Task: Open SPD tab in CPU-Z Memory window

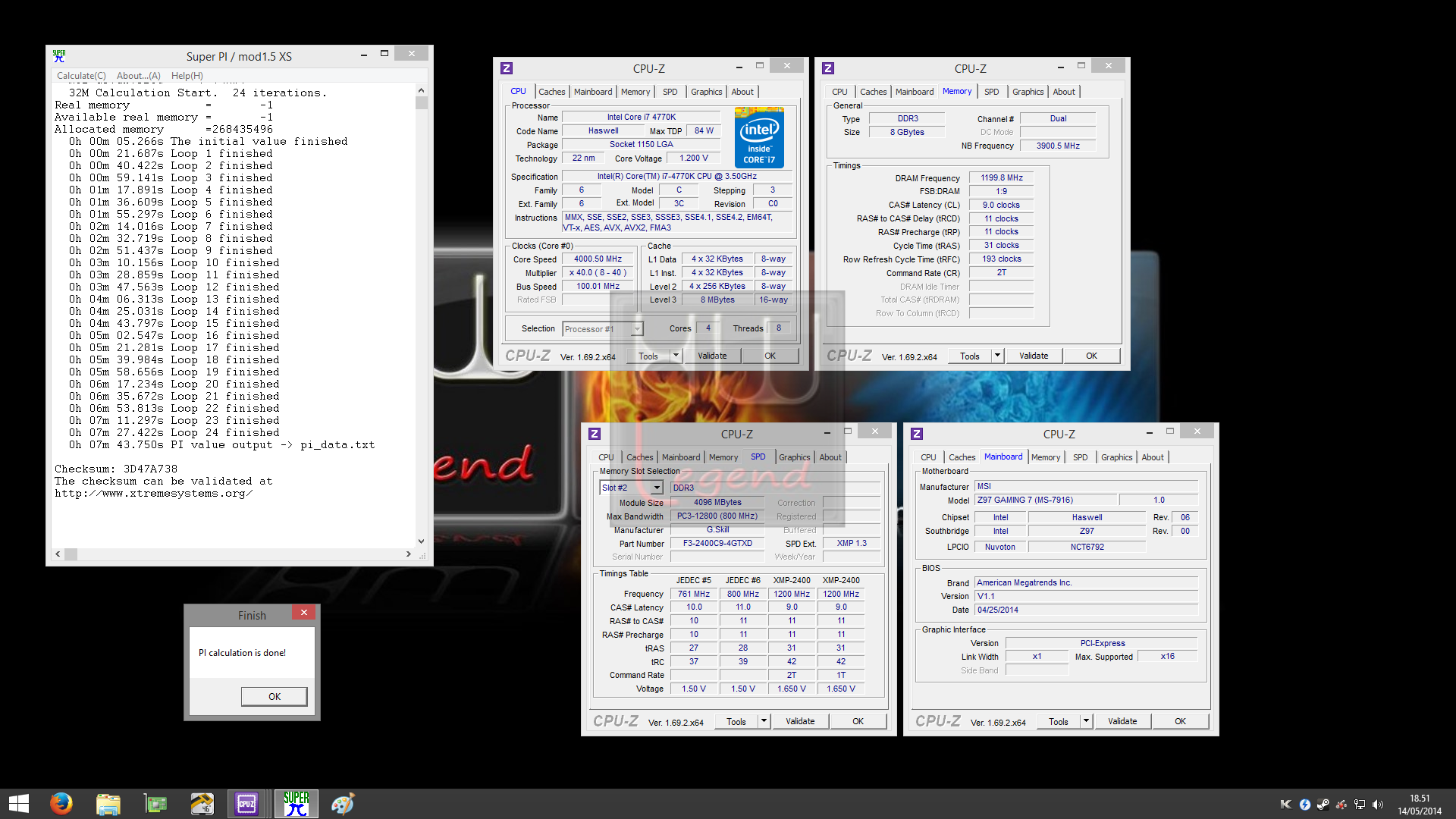Action: click(x=992, y=92)
